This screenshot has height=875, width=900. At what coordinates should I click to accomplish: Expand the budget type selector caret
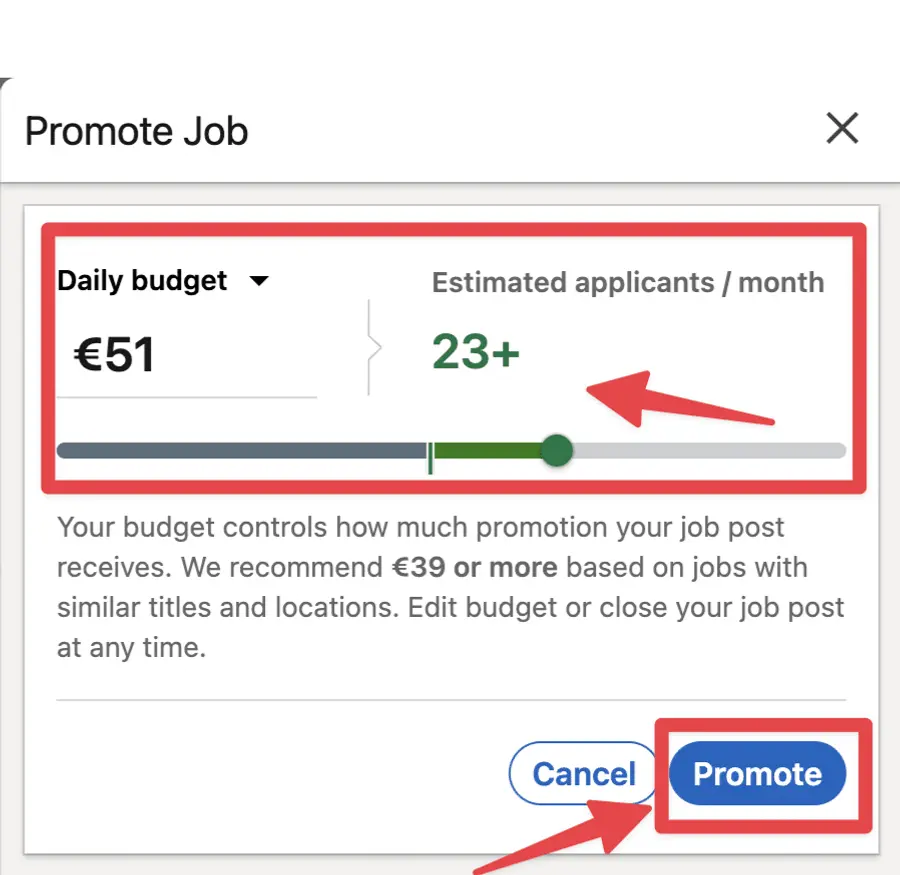pos(259,282)
